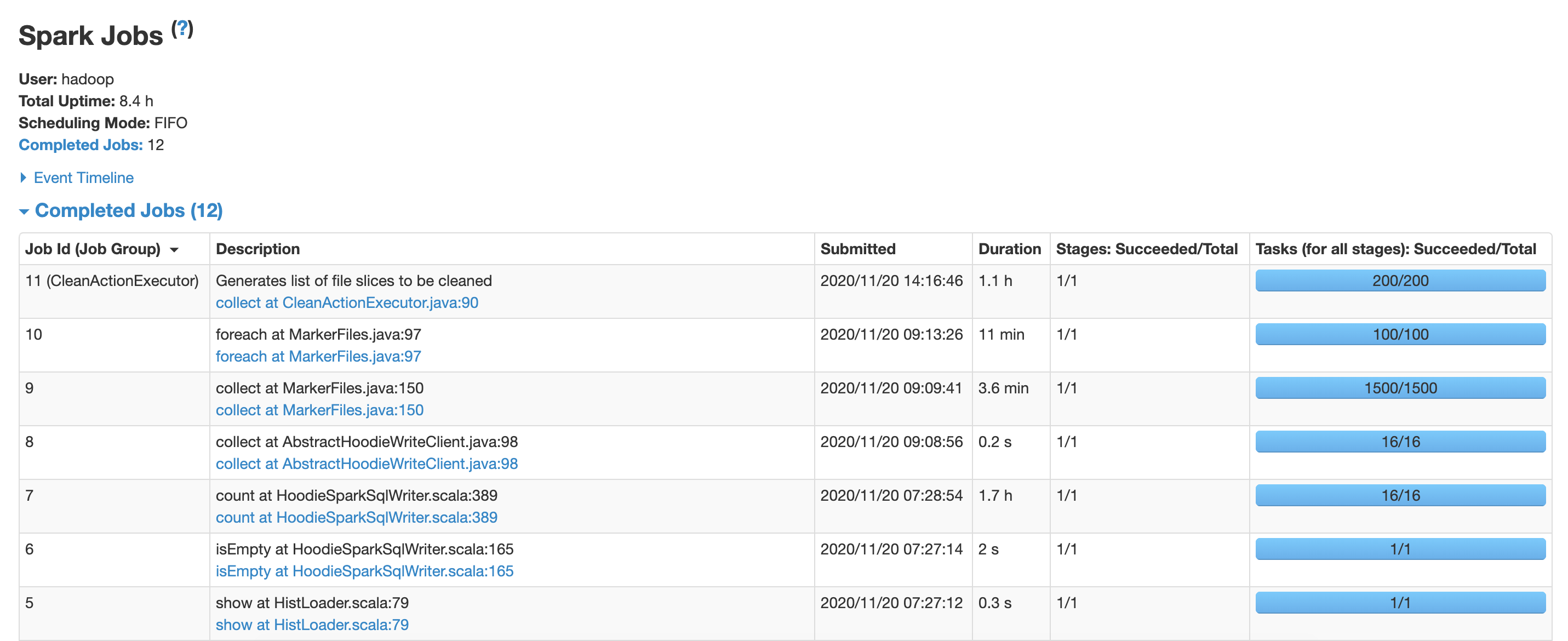Sort by Tasks Succeeded/Total column header
1568x641 pixels.
[x=1395, y=249]
